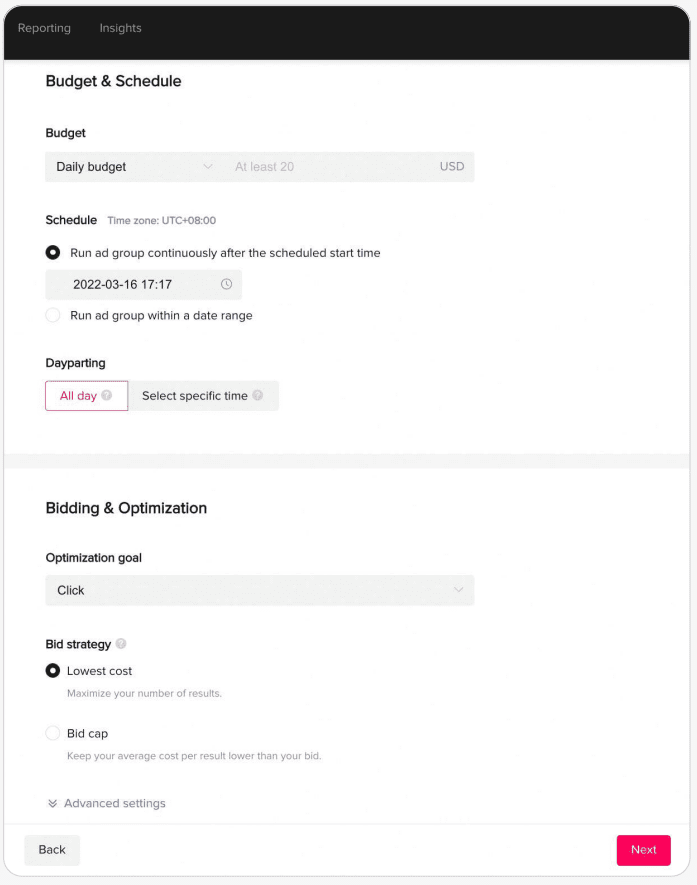Click the Next button
697x885 pixels.
point(643,850)
